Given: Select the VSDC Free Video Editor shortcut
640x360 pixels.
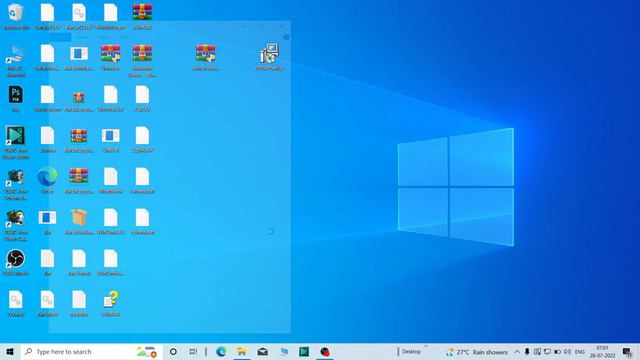Looking at the screenshot, I should [16, 142].
